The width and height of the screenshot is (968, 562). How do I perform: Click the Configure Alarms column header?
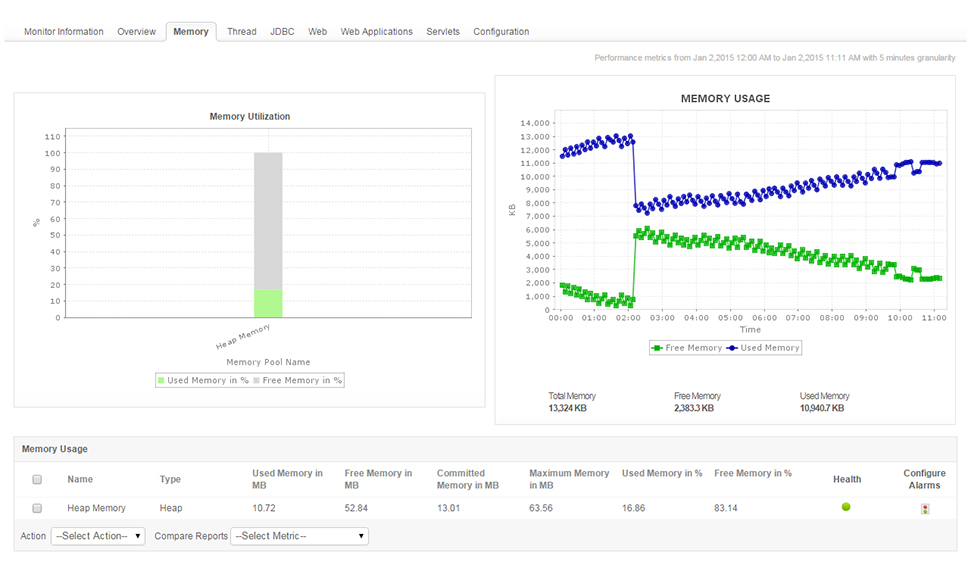[x=924, y=479]
